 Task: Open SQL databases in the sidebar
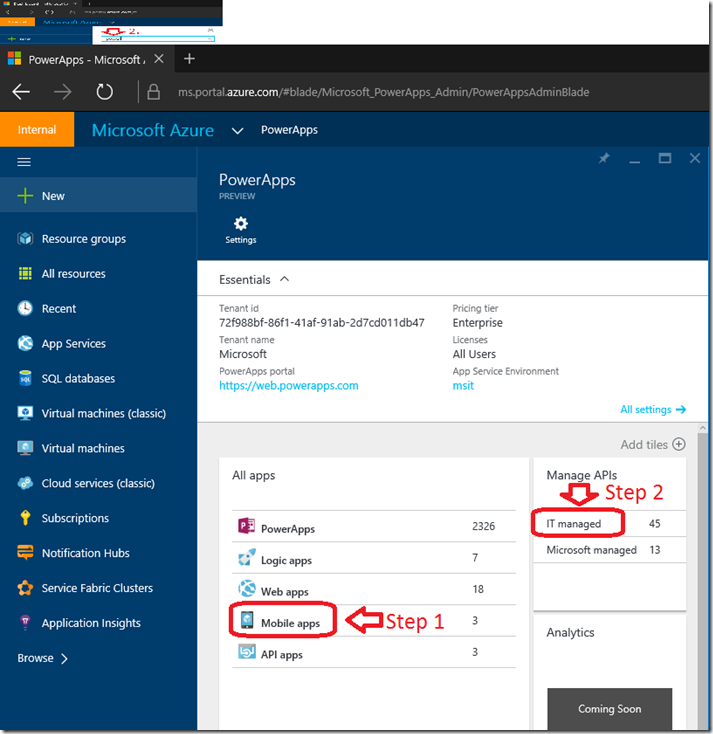[77, 379]
